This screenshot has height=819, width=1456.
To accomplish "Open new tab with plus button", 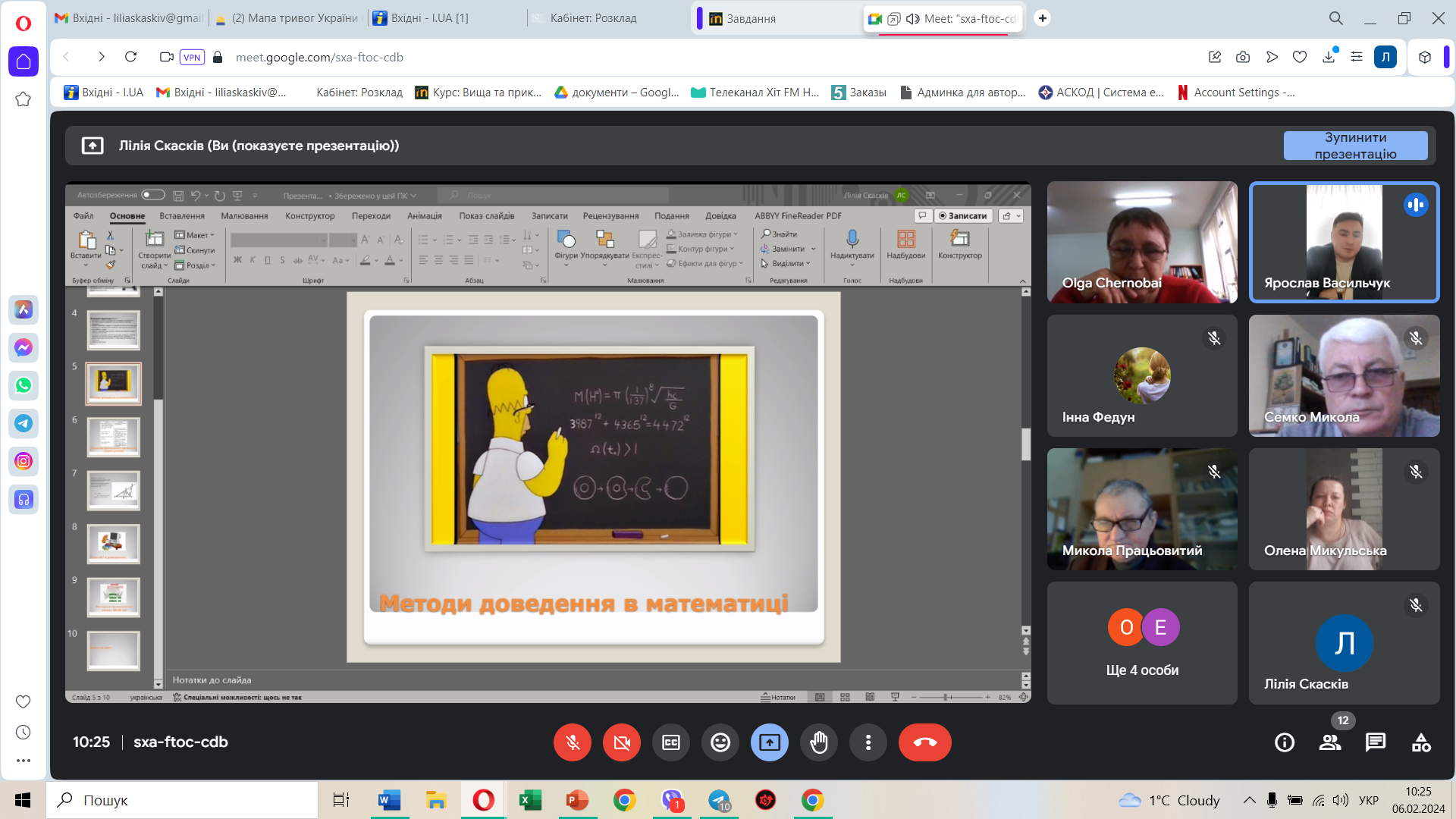I will pyautogui.click(x=1043, y=18).
